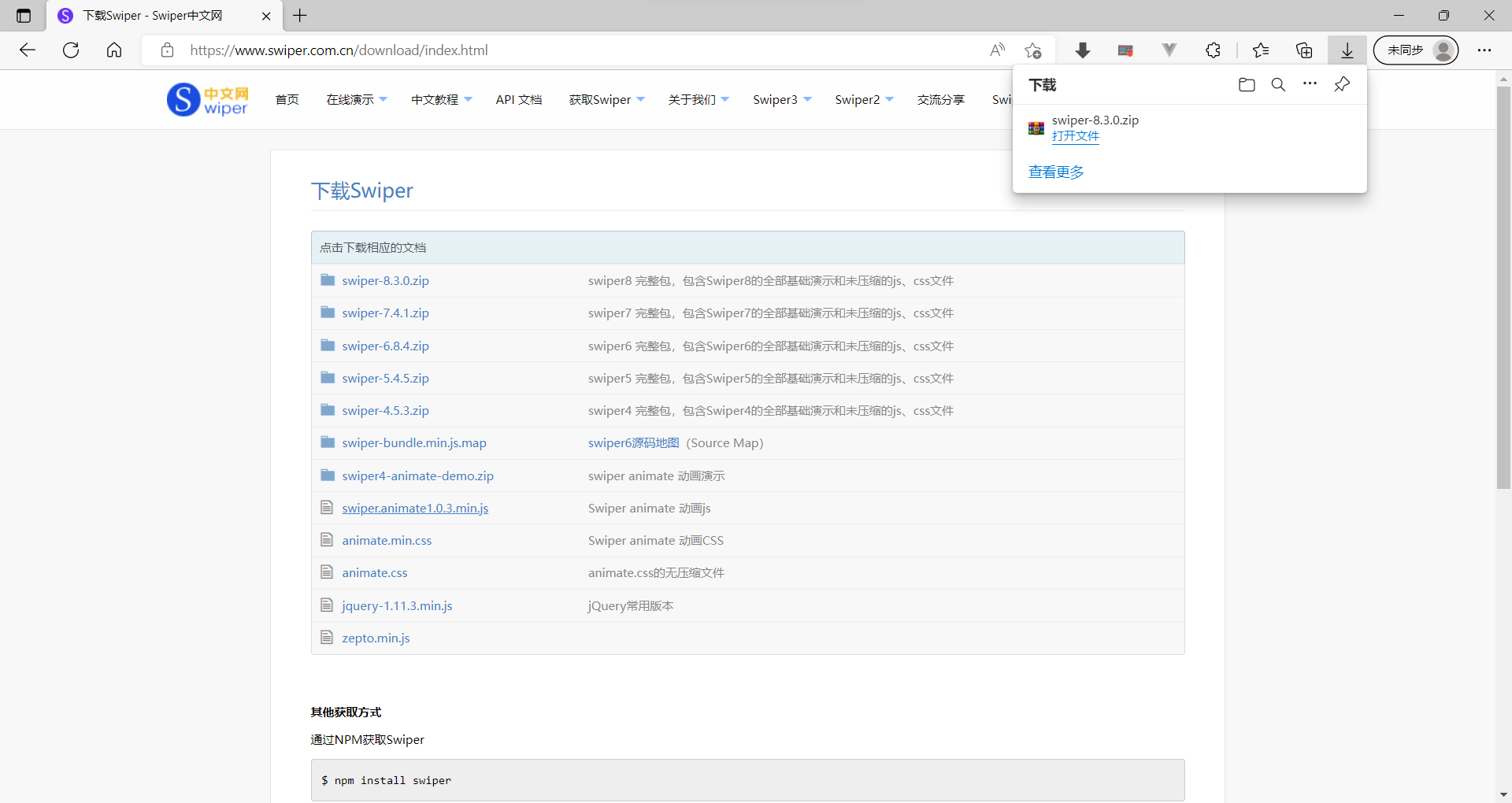Click the address bar URL
Viewport: 1512px width, 803px height.
pos(339,50)
